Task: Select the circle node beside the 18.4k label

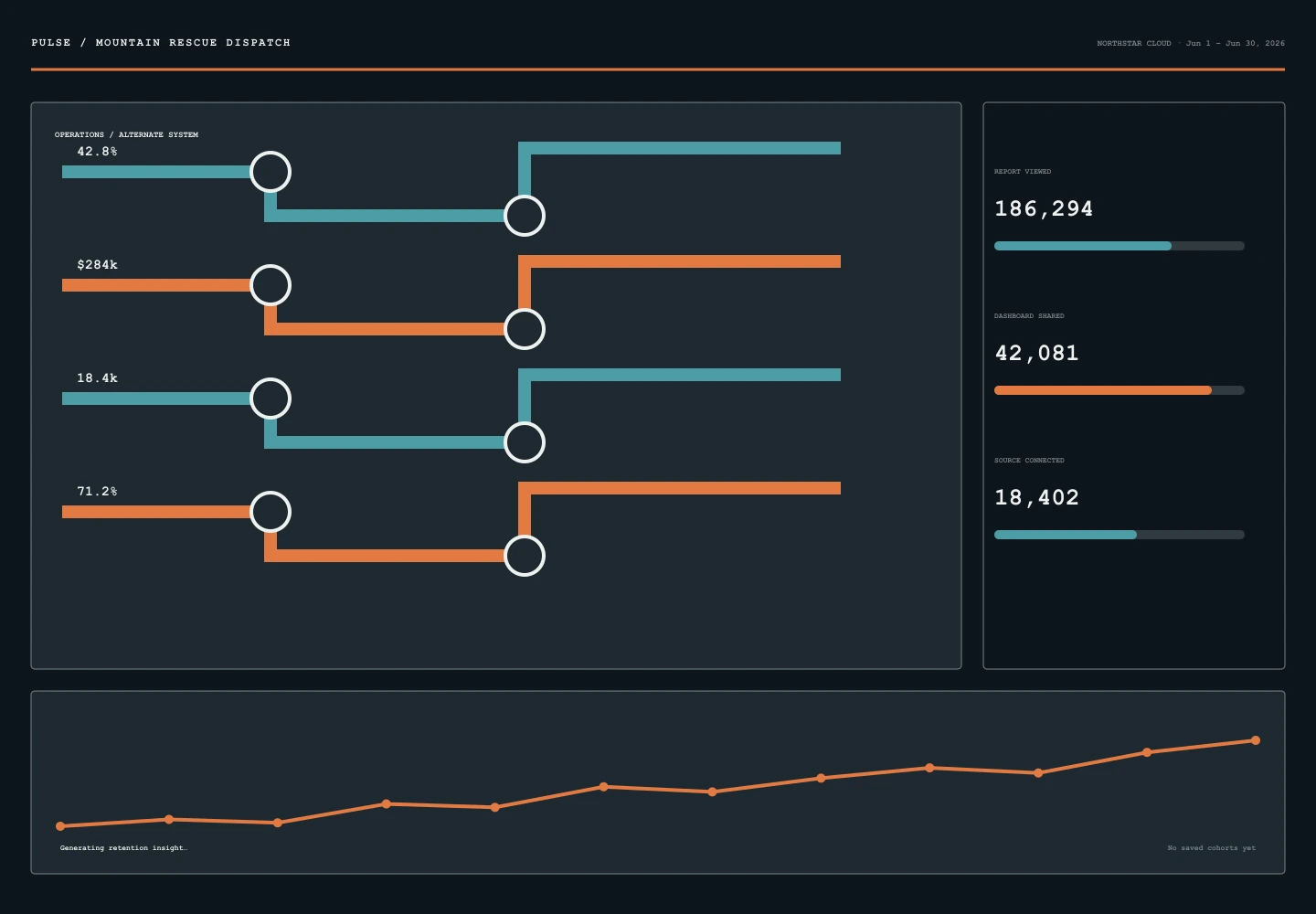Action: [271, 399]
